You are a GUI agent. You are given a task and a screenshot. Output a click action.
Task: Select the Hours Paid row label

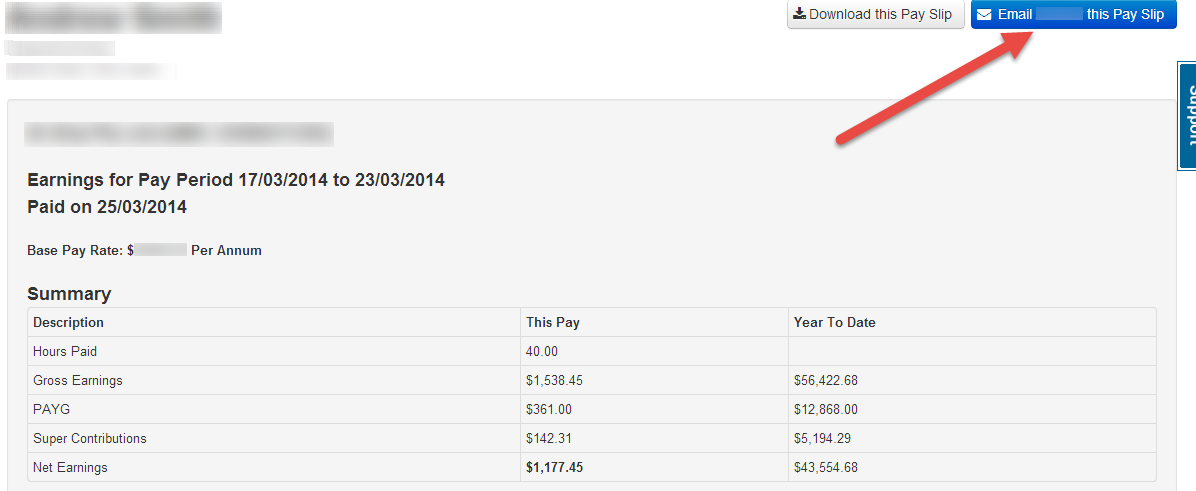point(64,351)
